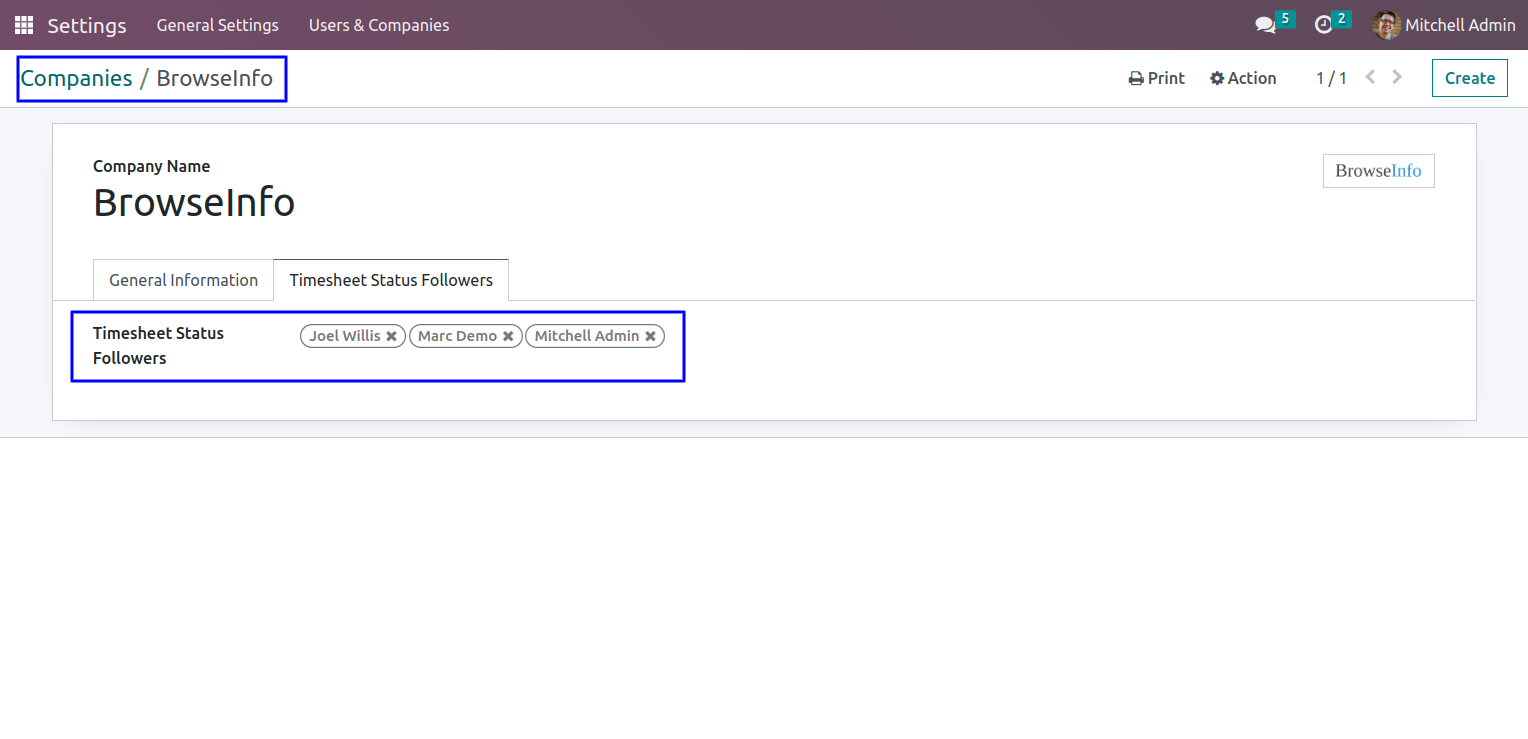Open the Users & Companies menu
This screenshot has height=739, width=1528.
(x=379, y=25)
